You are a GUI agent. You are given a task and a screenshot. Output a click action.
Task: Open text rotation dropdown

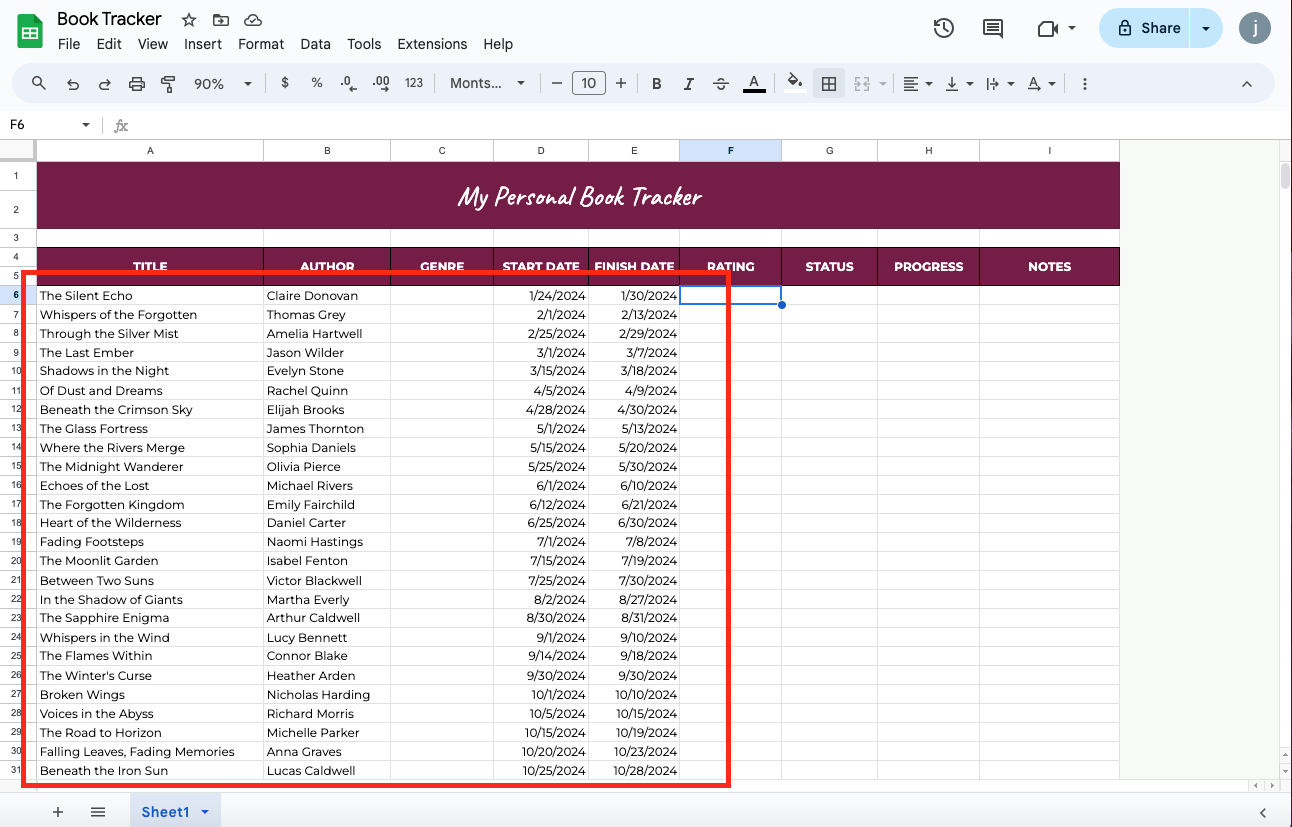1041,83
